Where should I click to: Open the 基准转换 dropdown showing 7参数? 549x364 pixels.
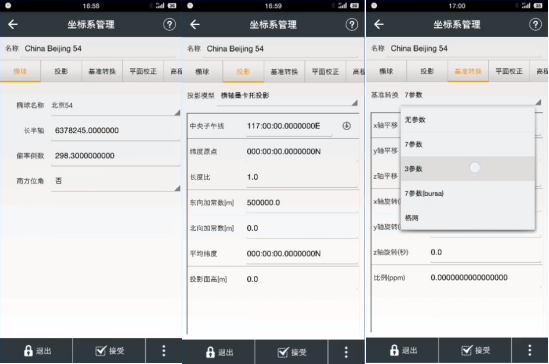click(471, 96)
